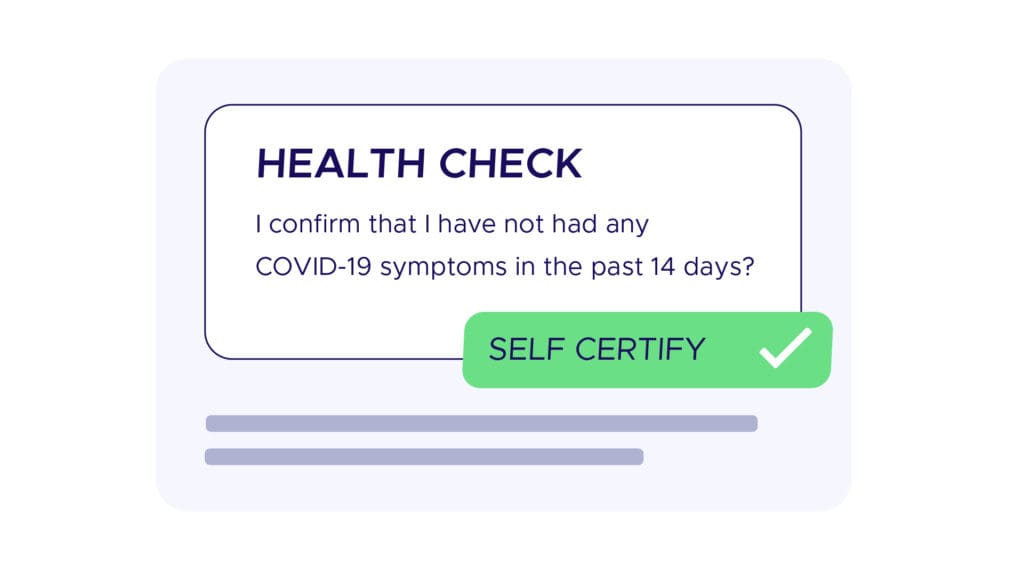This screenshot has height=576, width=1024.
Task: Click the longer gray placeholder bar
Action: click(x=481, y=423)
